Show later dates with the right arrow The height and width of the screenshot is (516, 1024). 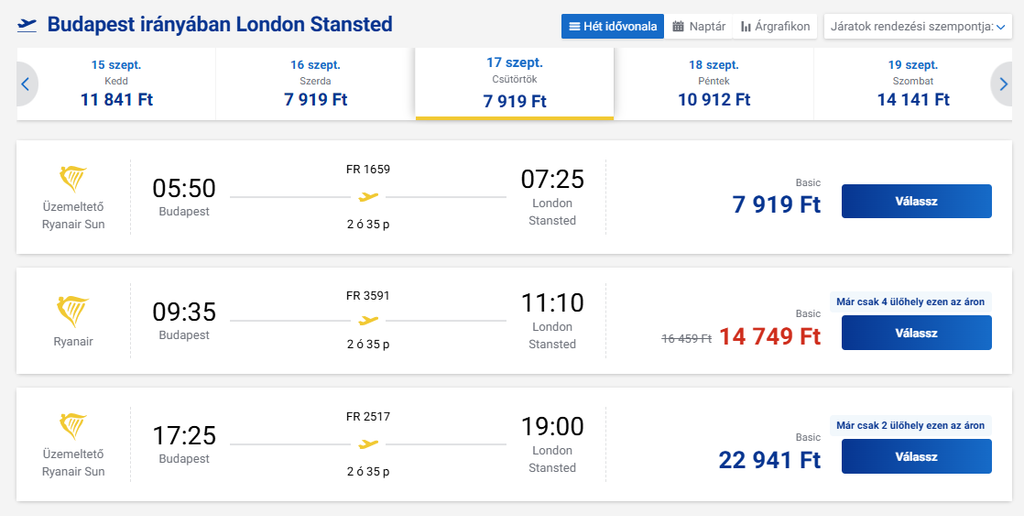1002,84
